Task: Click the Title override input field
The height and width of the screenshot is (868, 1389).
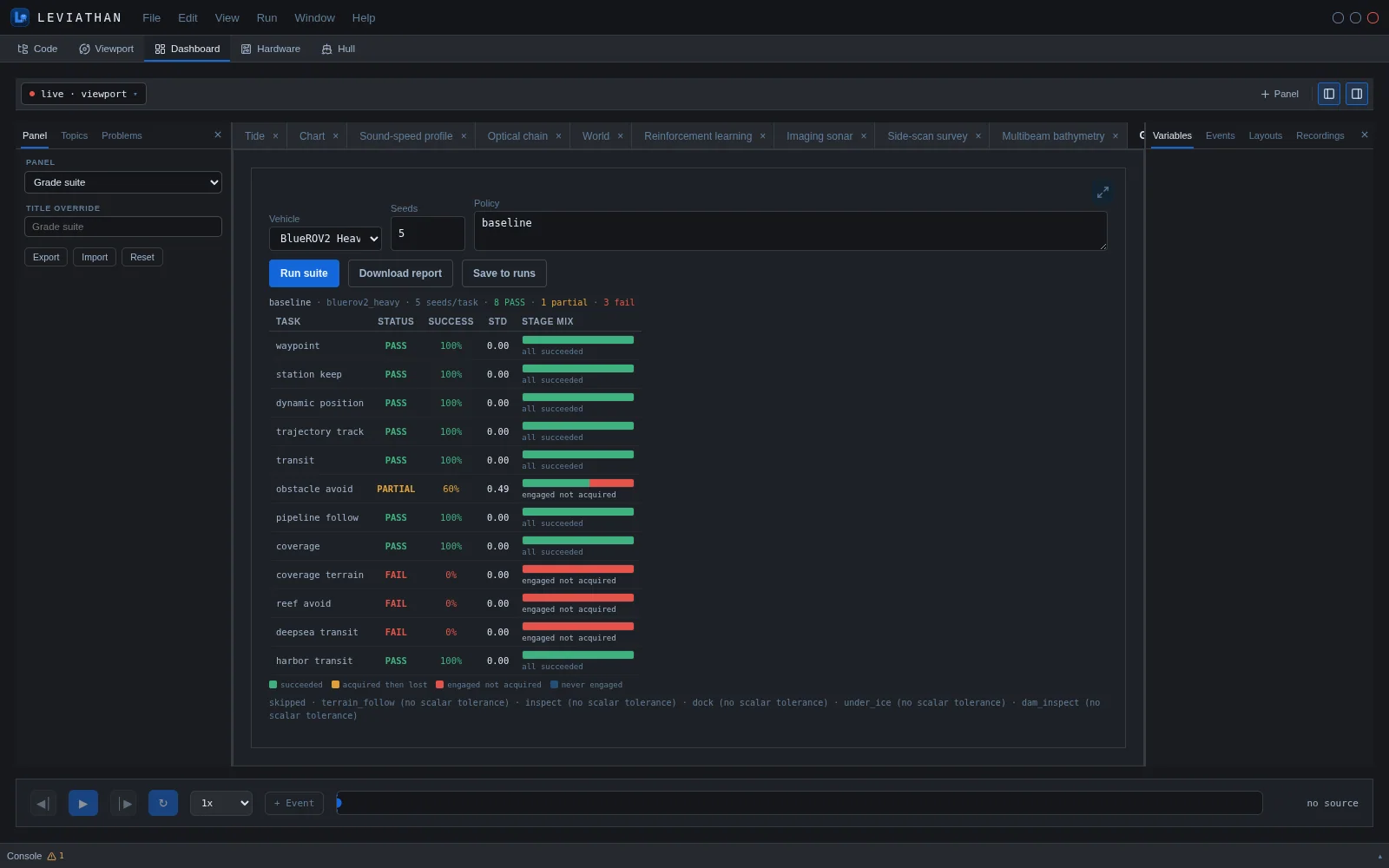Action: 123,227
